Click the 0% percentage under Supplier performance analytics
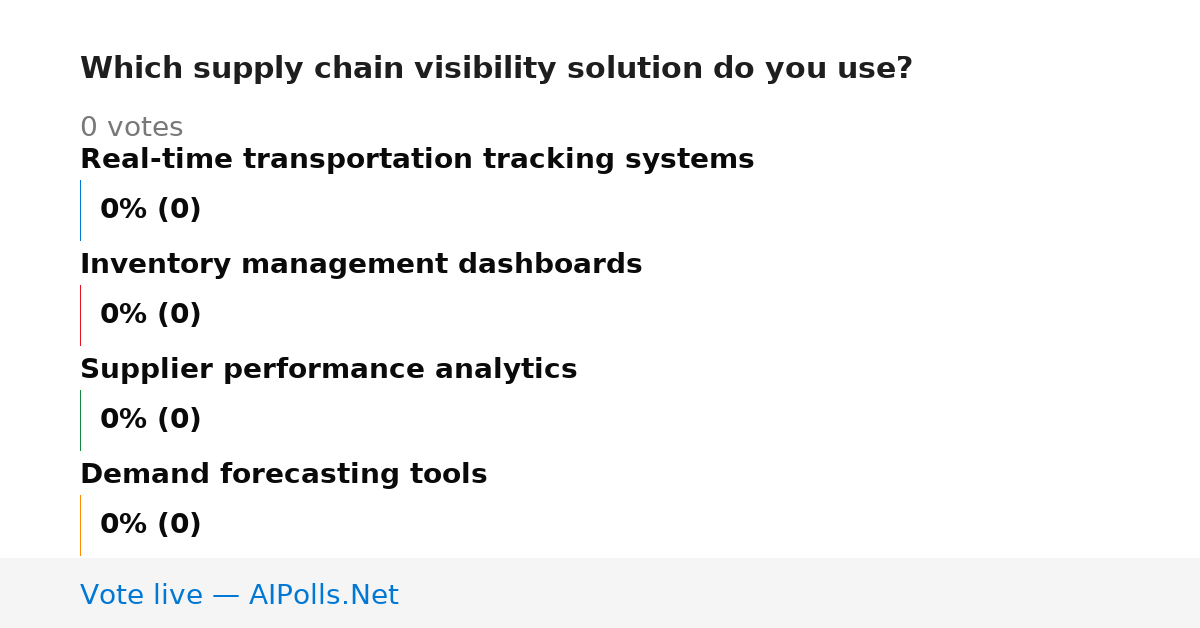The image size is (1200, 628). [123, 420]
